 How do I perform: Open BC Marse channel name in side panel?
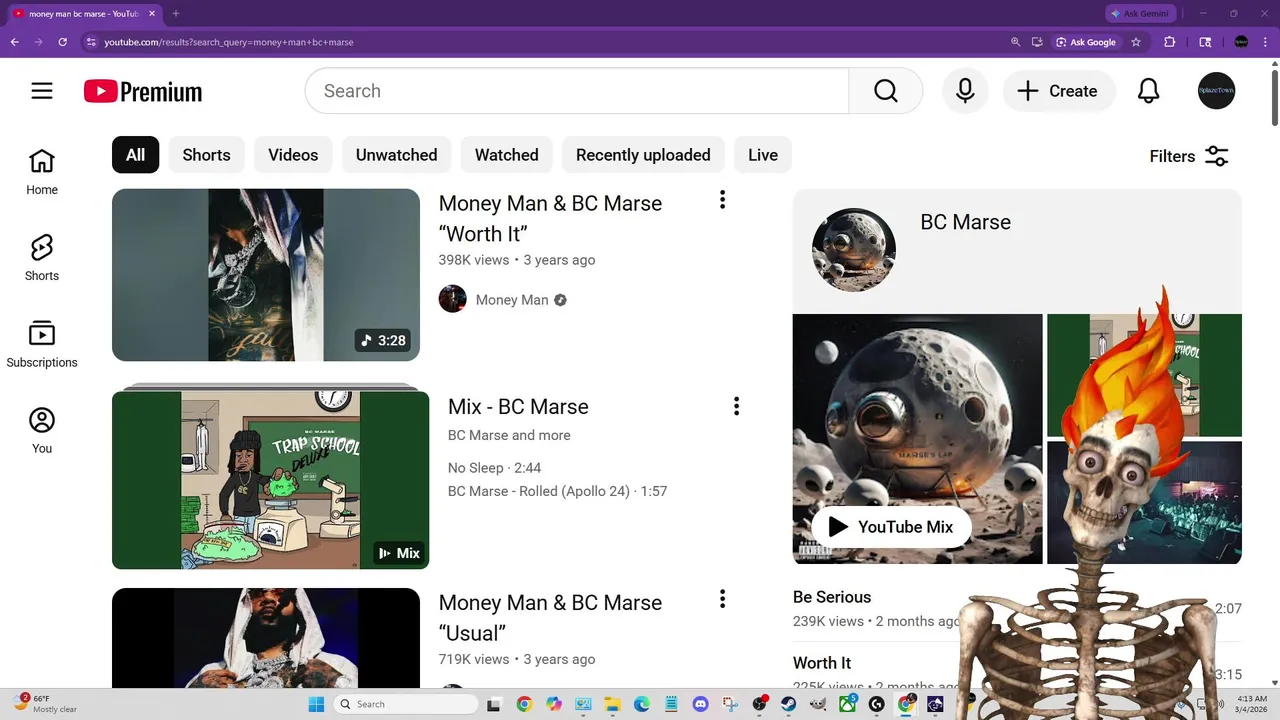965,222
